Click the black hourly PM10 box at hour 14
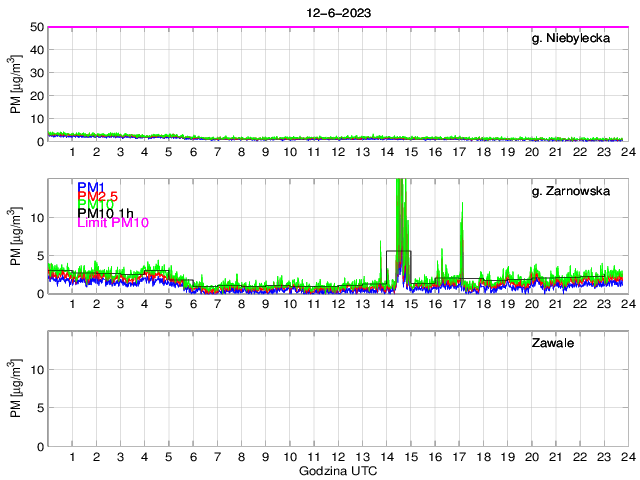 [x=398, y=251]
